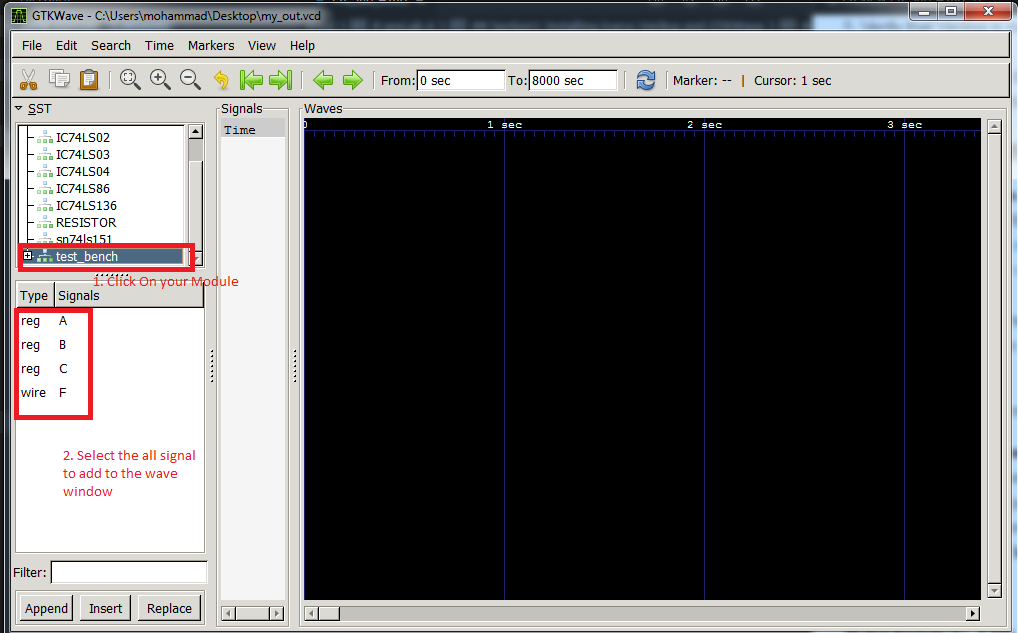Viewport: 1018px width, 633px height.
Task: Click the Paste traces clipboard icon
Action: pos(89,80)
